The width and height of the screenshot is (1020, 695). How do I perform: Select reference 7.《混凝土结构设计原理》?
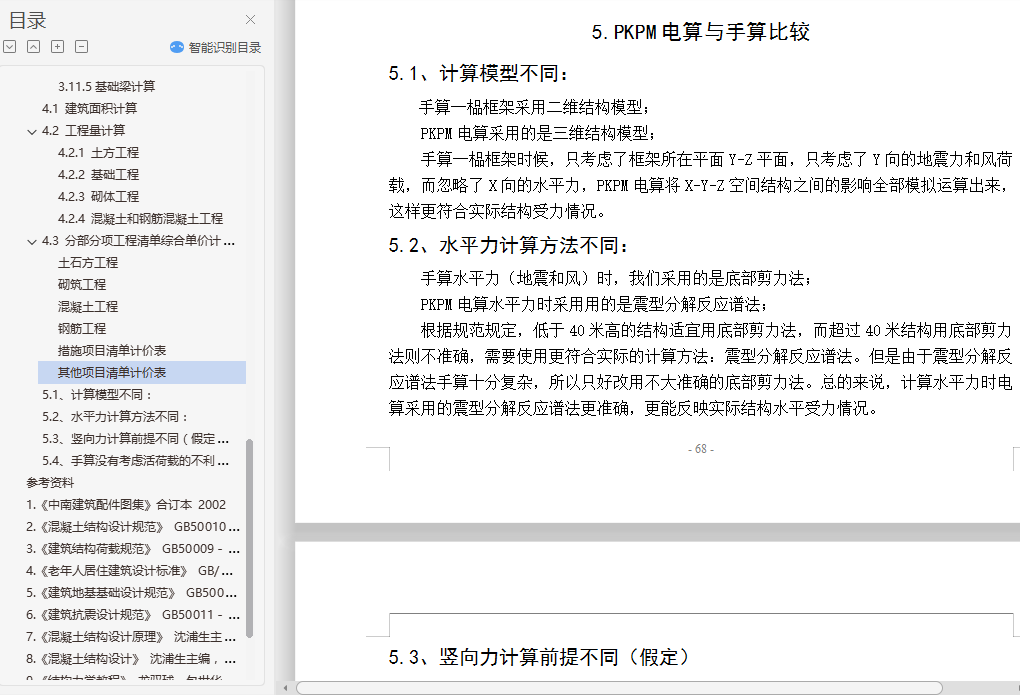(131, 637)
